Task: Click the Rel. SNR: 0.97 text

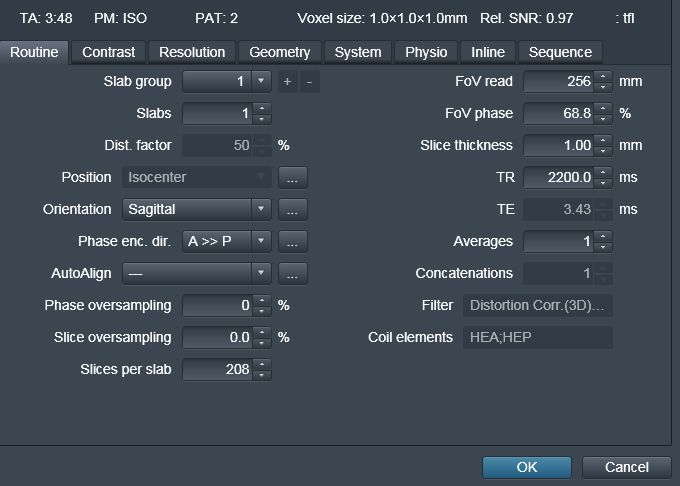Action: click(x=526, y=19)
